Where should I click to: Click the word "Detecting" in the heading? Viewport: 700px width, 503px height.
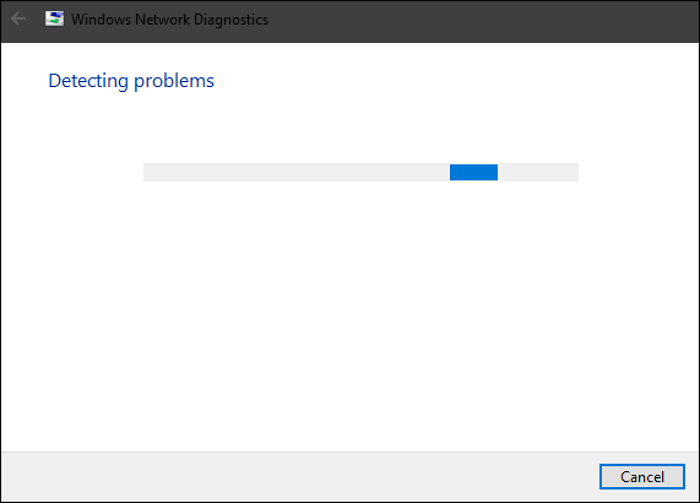[88, 81]
